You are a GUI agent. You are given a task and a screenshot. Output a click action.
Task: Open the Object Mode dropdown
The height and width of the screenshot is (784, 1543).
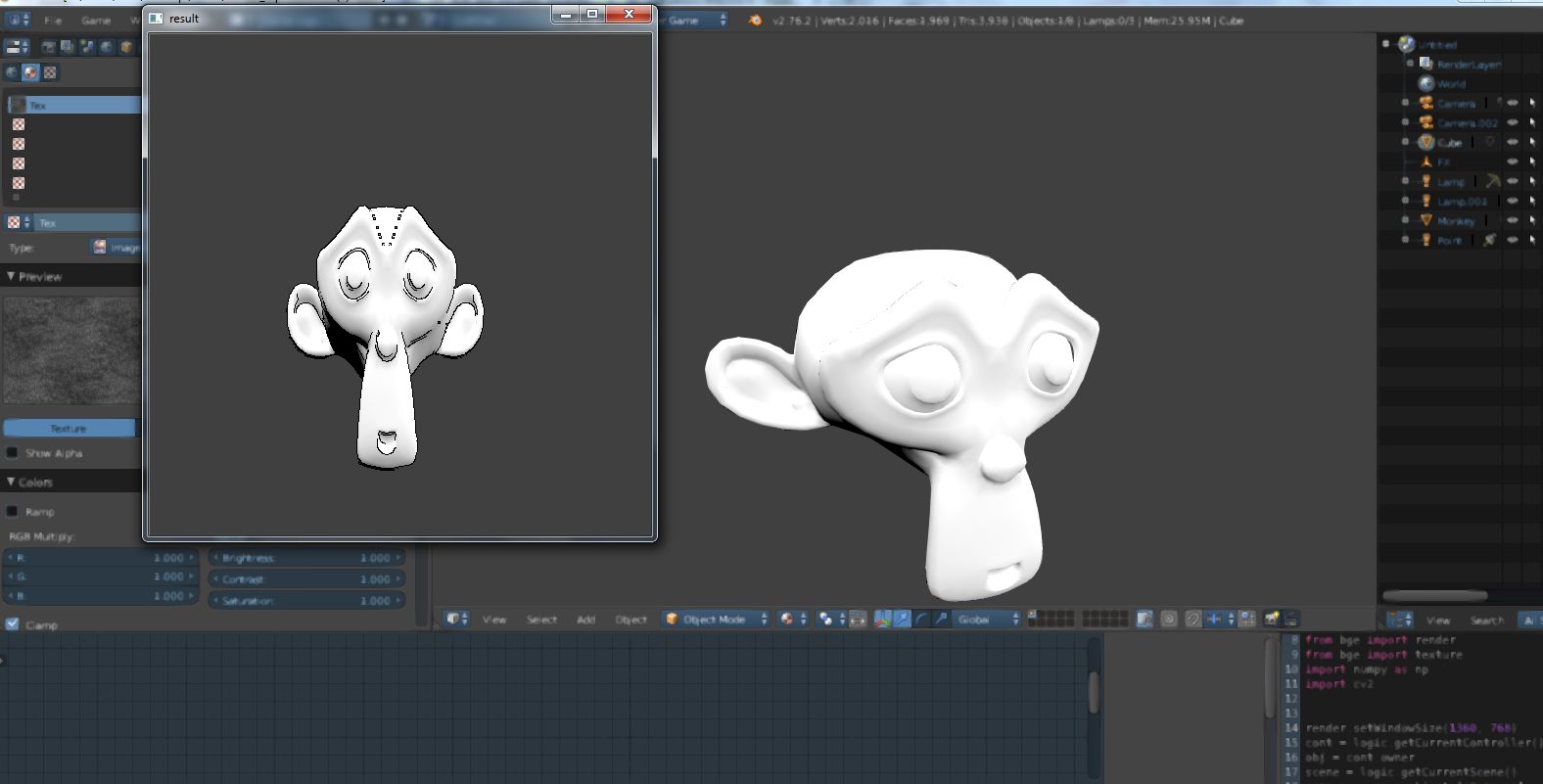coord(716,620)
